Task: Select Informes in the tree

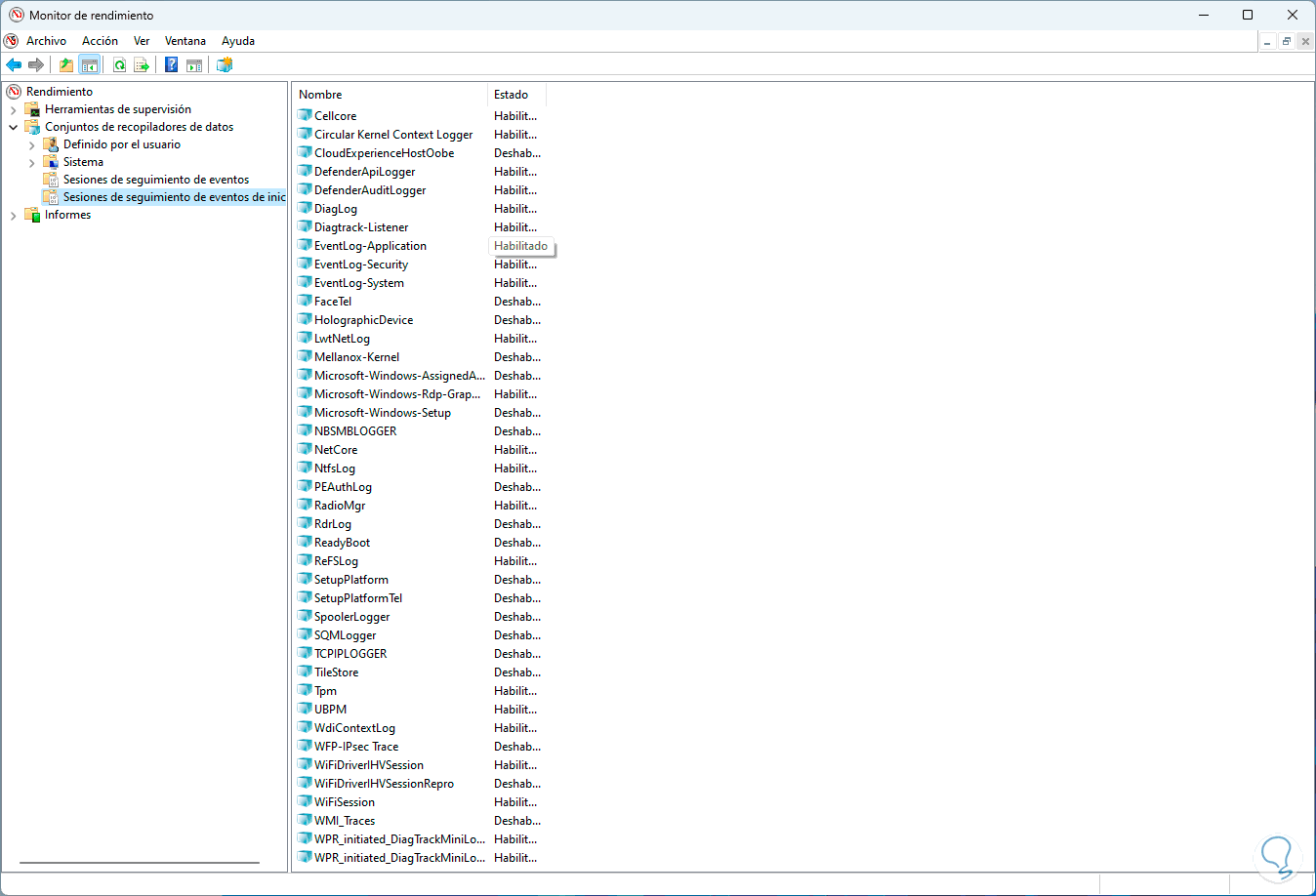Action: (67, 215)
